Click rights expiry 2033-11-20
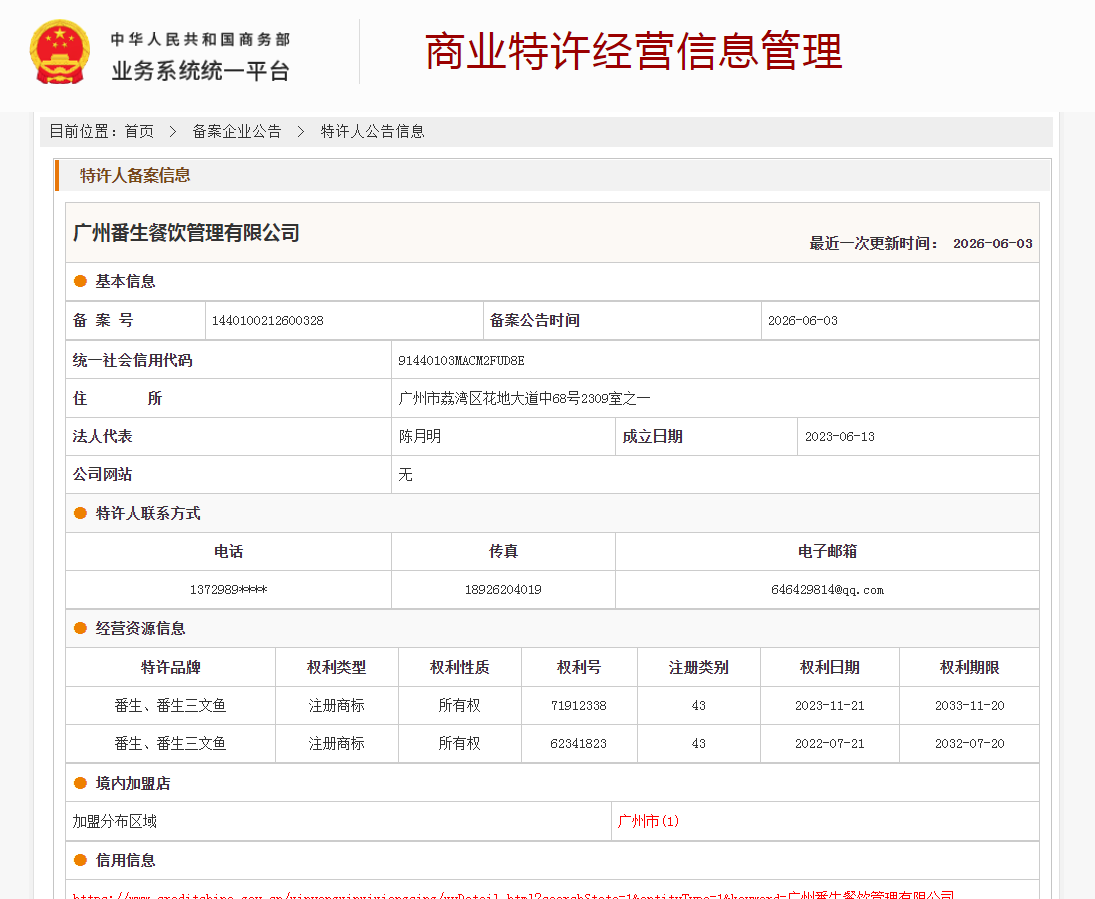 tap(969, 706)
